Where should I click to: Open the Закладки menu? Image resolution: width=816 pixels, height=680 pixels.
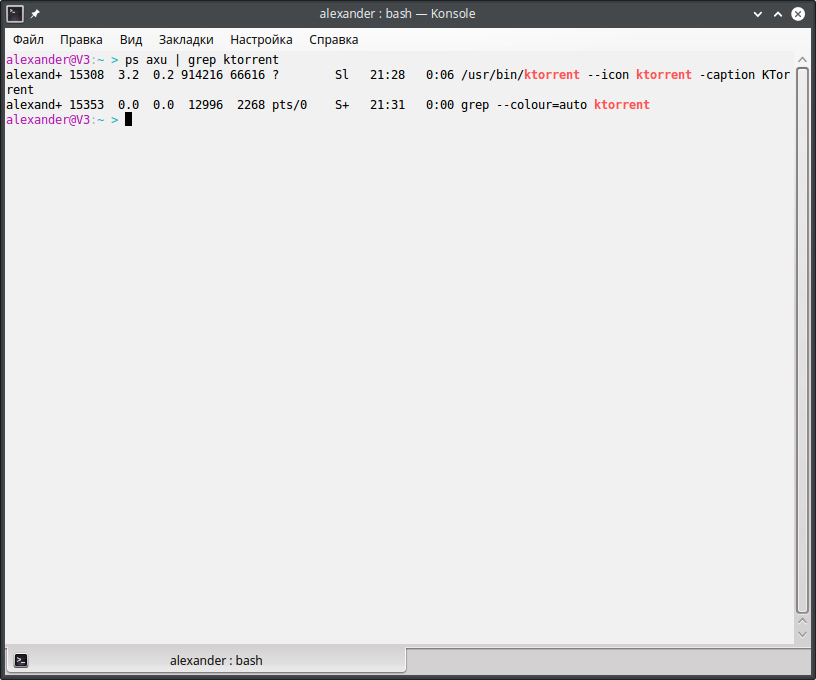pyautogui.click(x=186, y=40)
